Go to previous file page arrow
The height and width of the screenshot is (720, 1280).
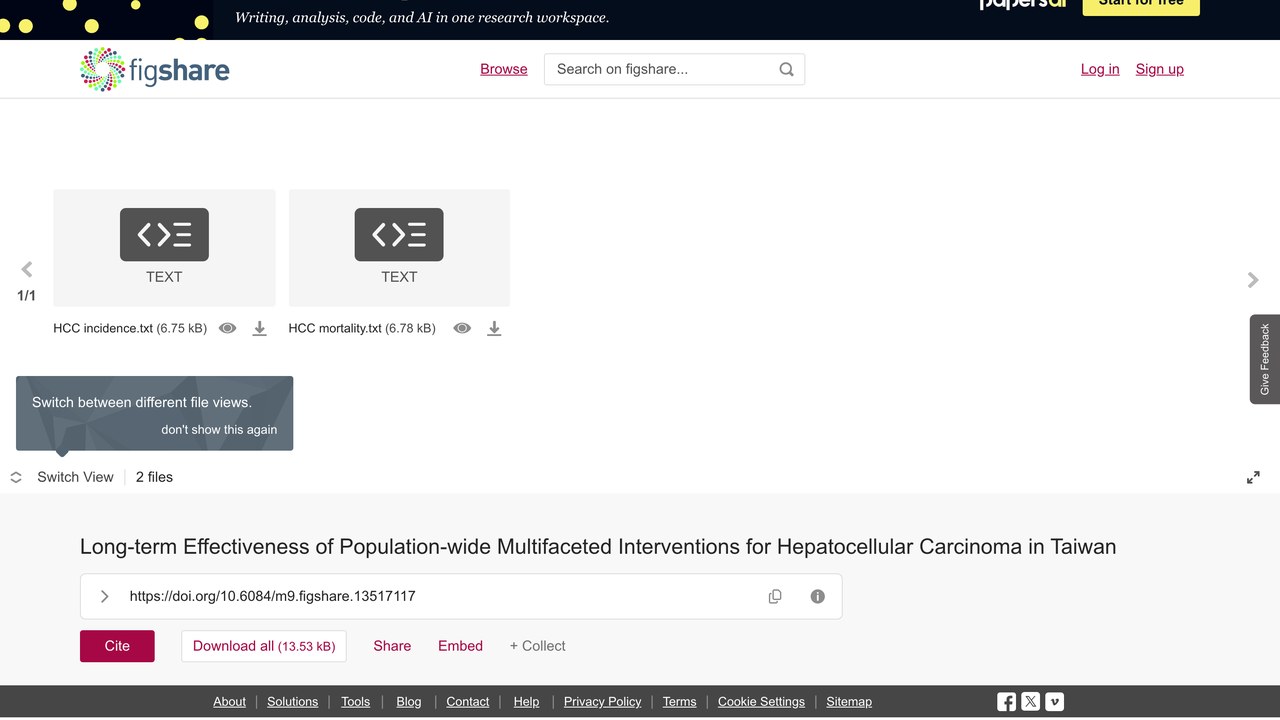coord(27,269)
